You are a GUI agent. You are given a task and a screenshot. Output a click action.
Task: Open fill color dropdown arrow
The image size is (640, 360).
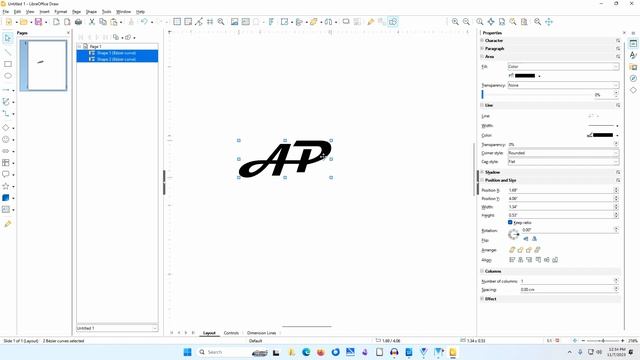[539, 76]
